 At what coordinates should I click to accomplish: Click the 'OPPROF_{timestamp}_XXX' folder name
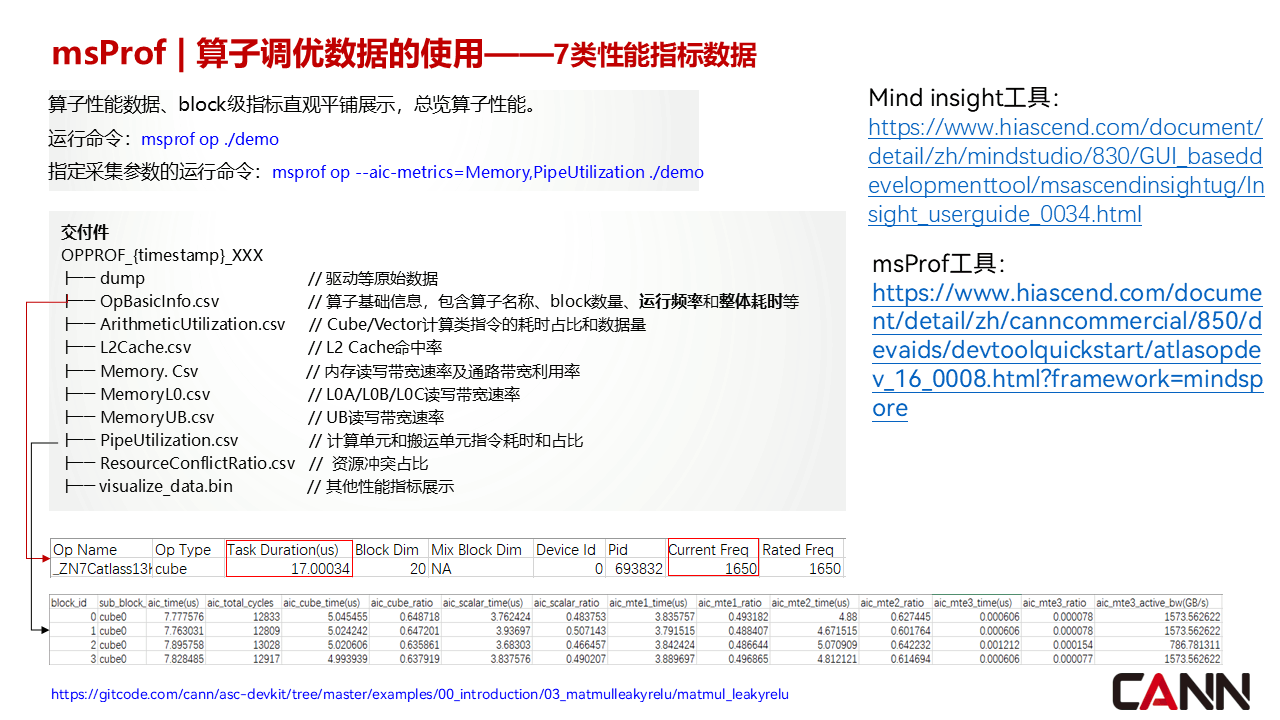(162, 255)
